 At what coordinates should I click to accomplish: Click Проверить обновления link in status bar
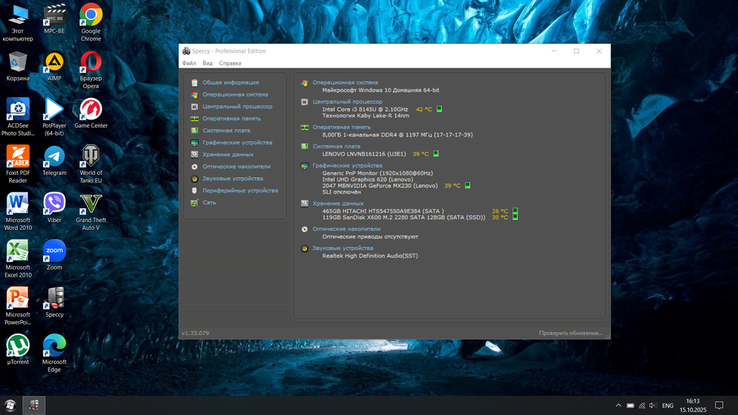(x=570, y=333)
